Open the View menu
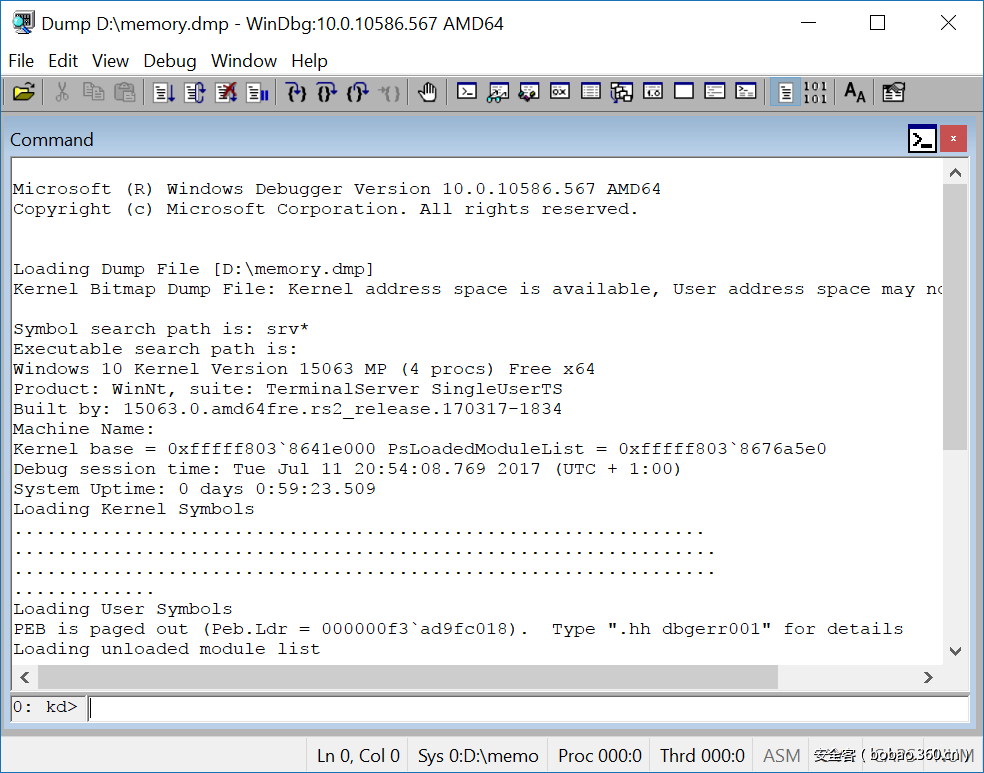 [x=110, y=61]
